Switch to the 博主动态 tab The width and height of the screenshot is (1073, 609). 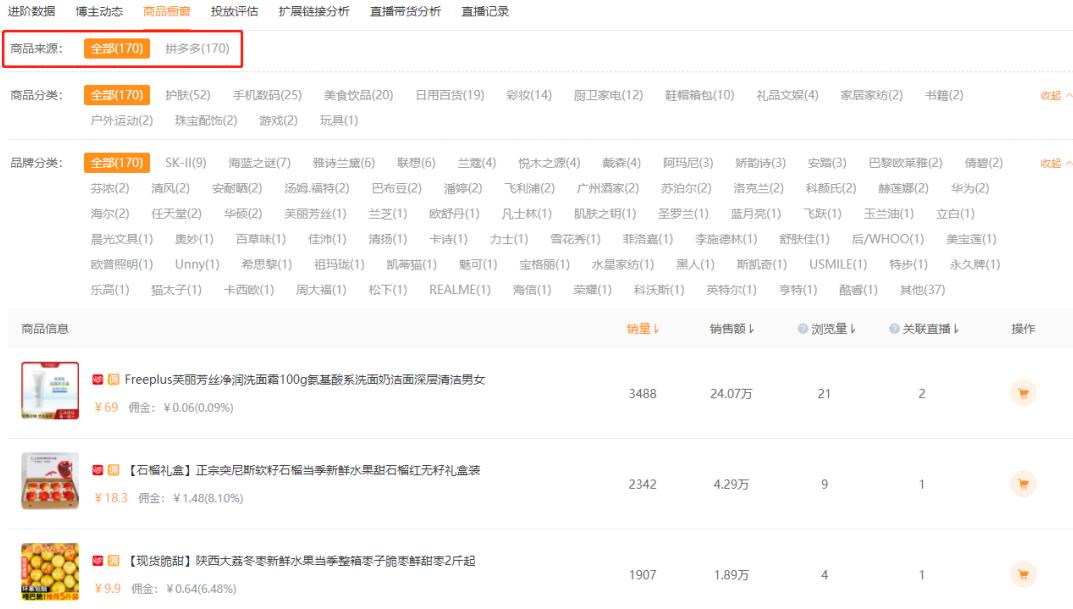(99, 11)
